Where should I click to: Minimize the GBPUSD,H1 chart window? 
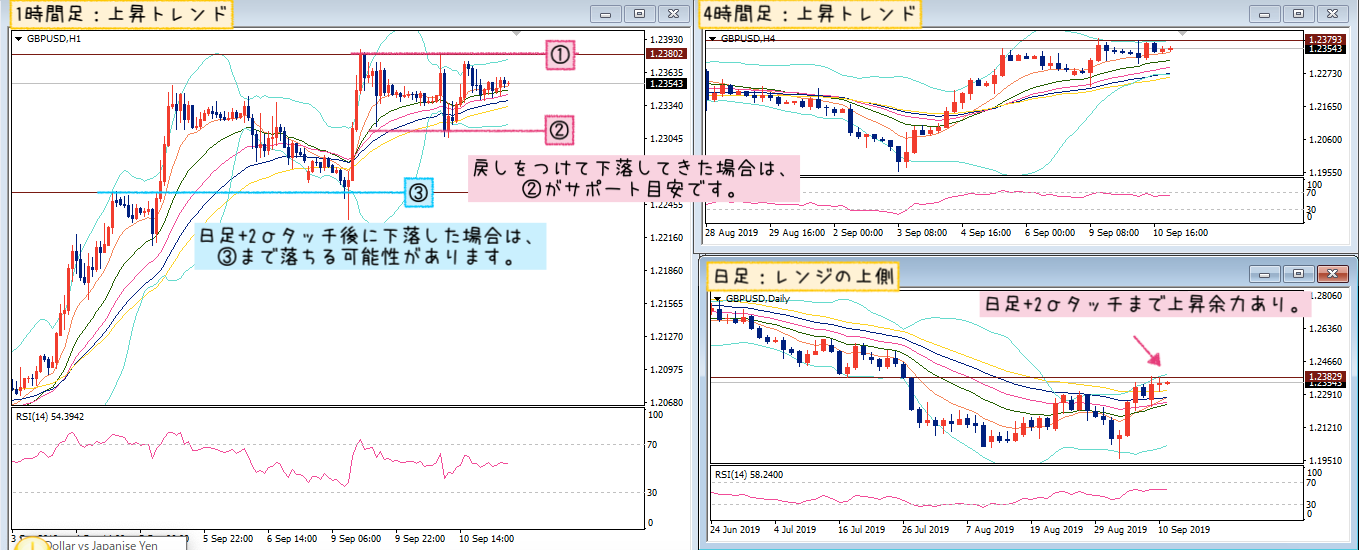click(x=604, y=14)
